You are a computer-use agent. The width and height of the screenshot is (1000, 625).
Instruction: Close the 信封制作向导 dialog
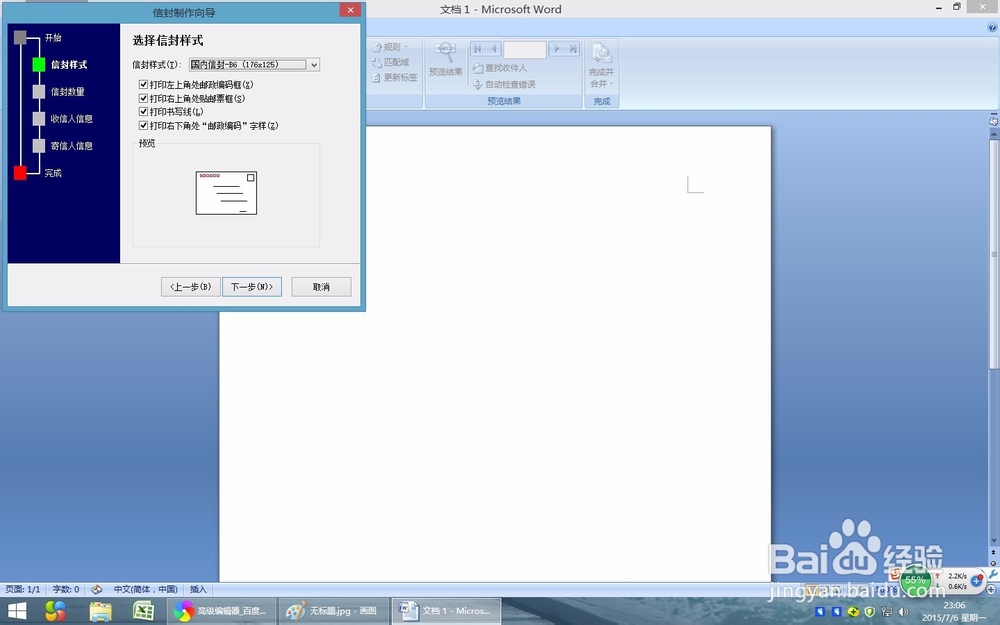[350, 10]
